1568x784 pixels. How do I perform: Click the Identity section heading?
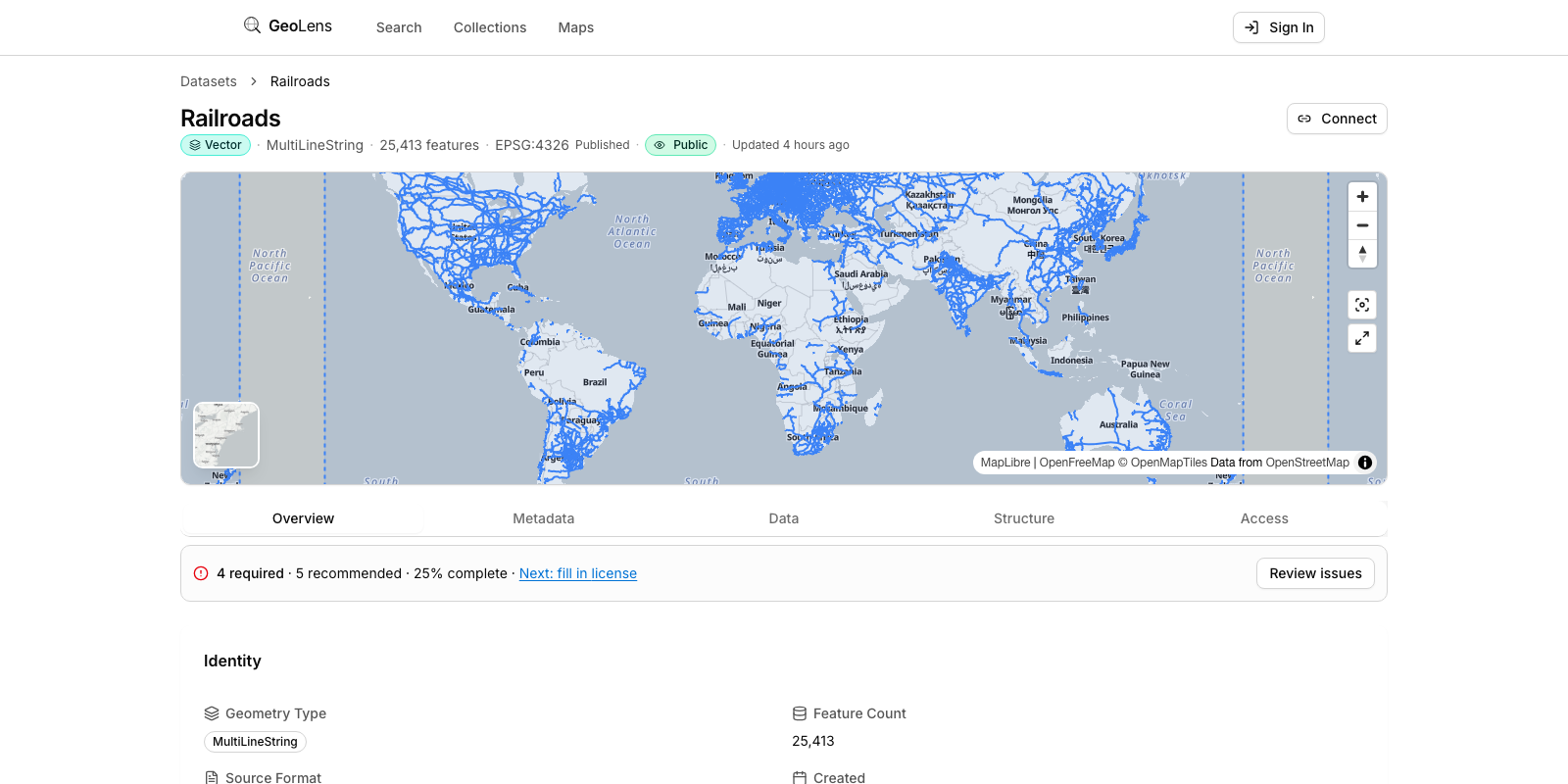tap(232, 661)
